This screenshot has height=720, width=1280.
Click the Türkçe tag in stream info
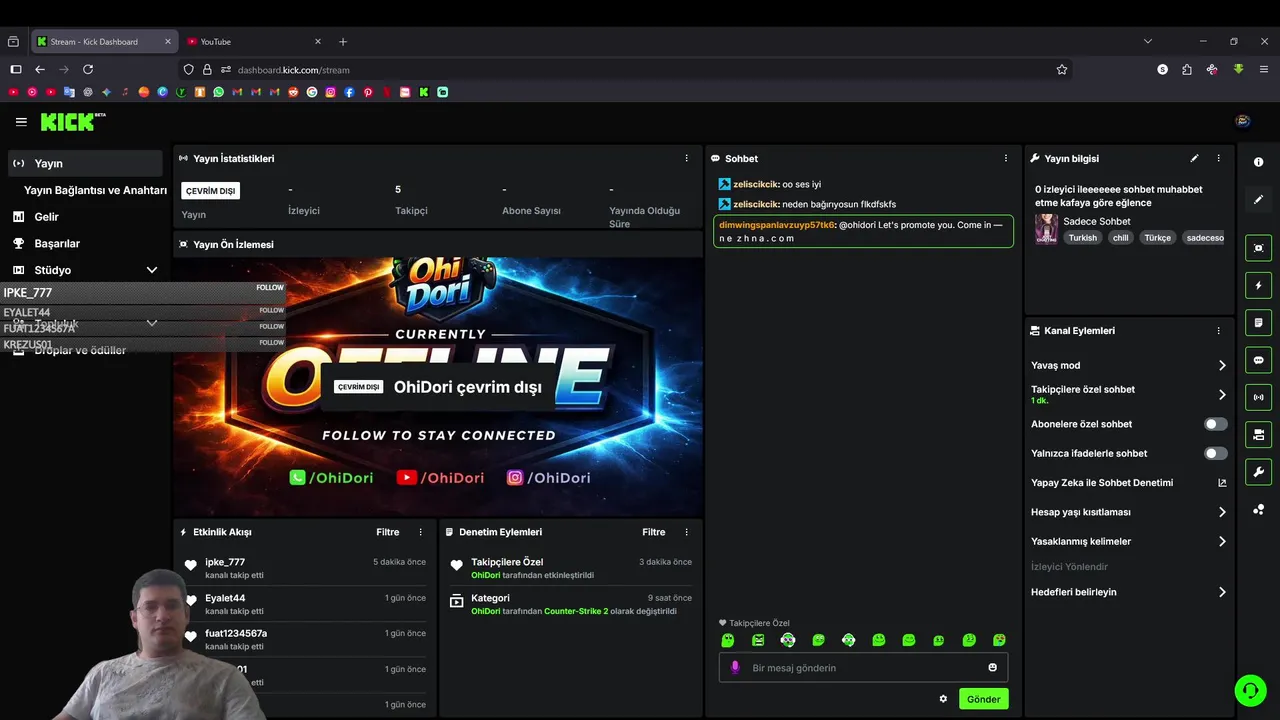click(x=1157, y=238)
